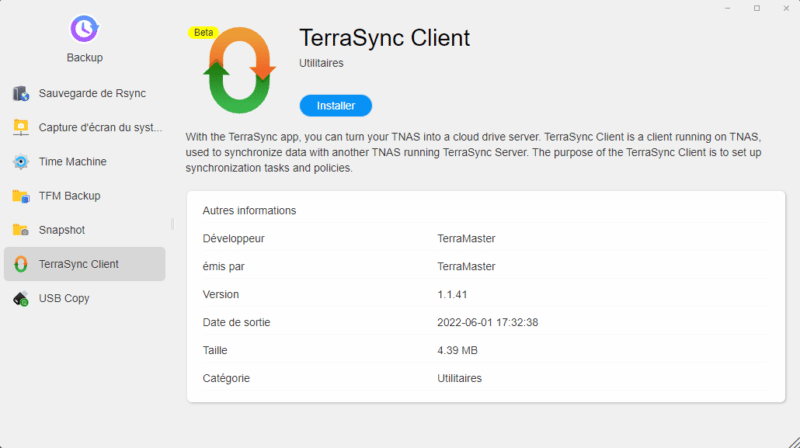
Task: Click the yellow Beta badge
Action: (x=204, y=33)
